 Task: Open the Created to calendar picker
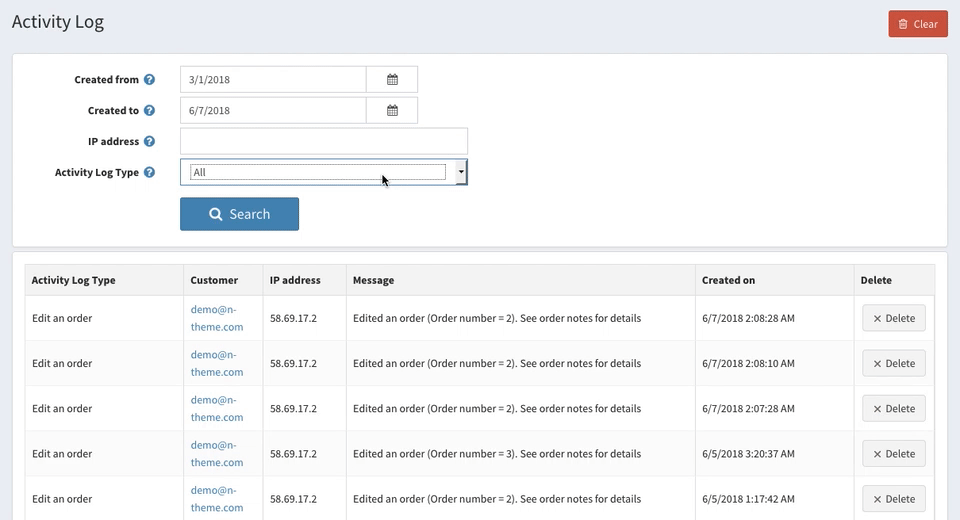(392, 110)
